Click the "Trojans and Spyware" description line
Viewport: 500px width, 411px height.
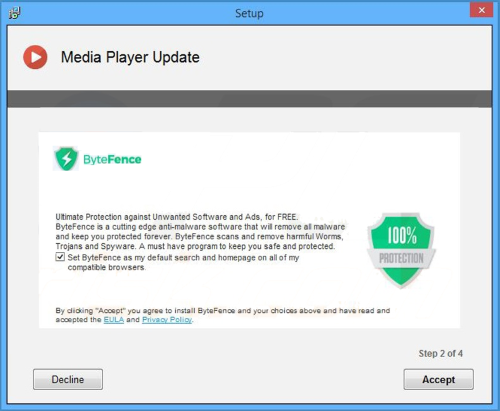coord(195,246)
